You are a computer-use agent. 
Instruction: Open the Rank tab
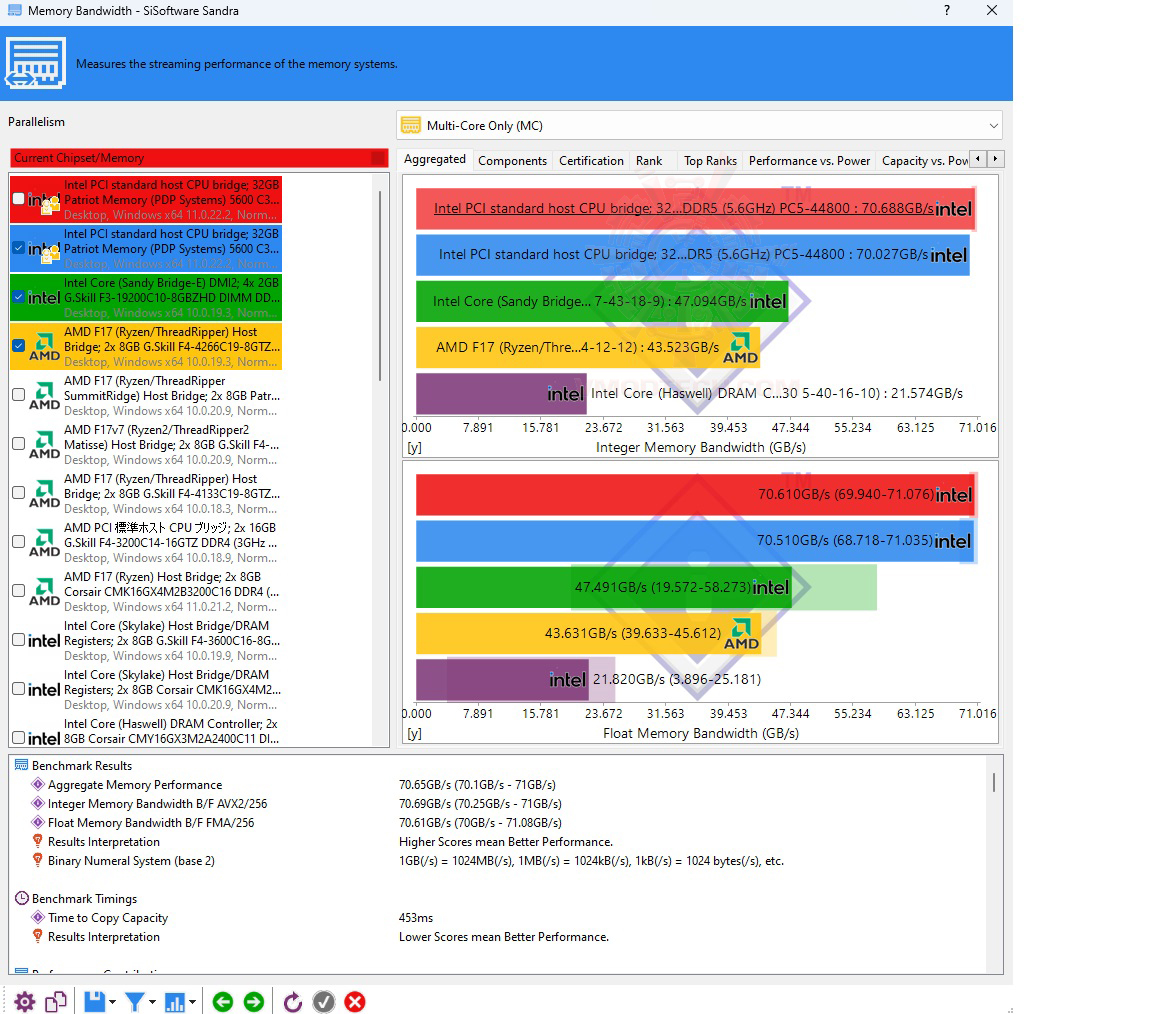(649, 161)
